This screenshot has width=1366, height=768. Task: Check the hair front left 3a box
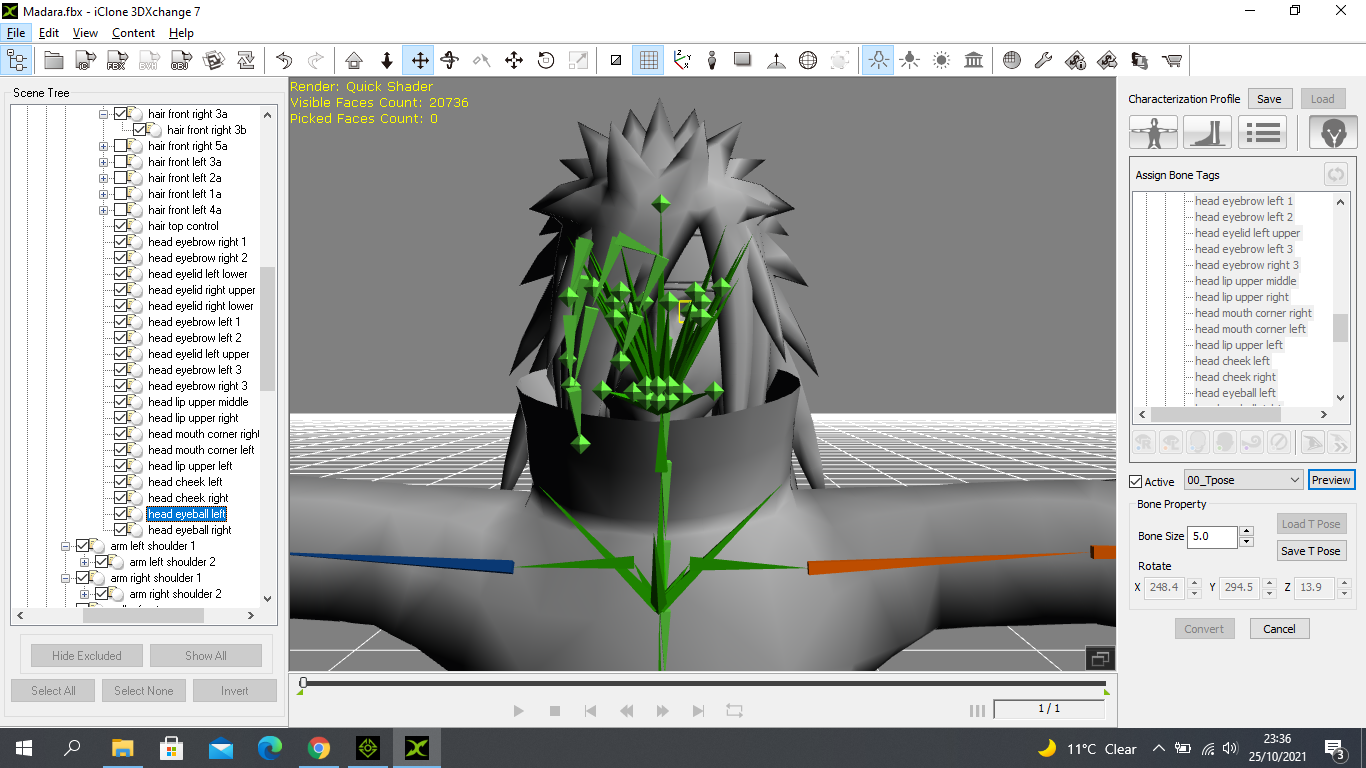[x=121, y=162]
